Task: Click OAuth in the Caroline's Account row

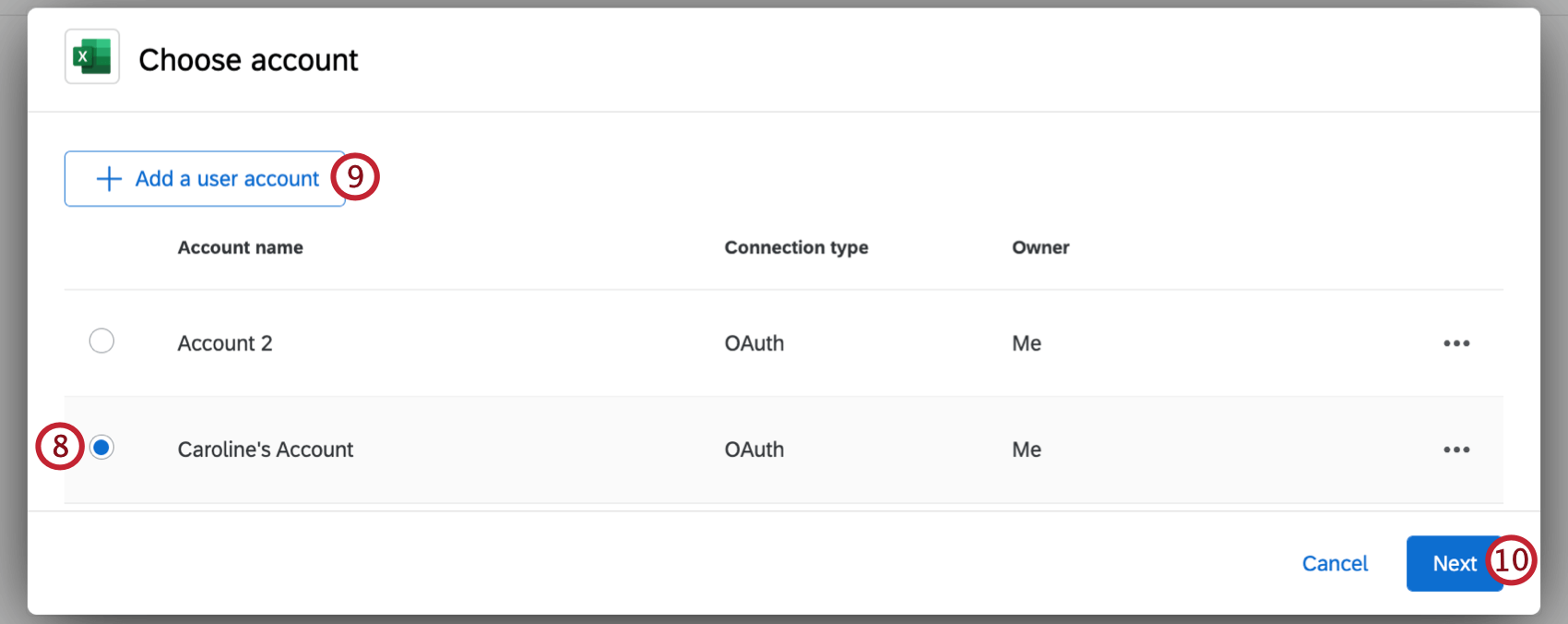Action: coord(754,450)
